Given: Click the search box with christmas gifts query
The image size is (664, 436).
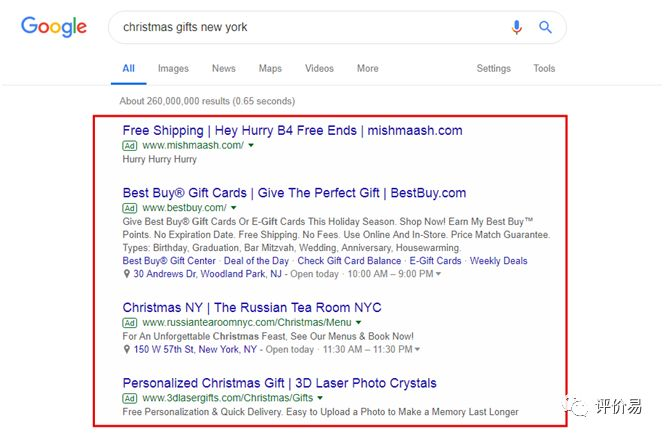Looking at the screenshot, I should (x=311, y=28).
